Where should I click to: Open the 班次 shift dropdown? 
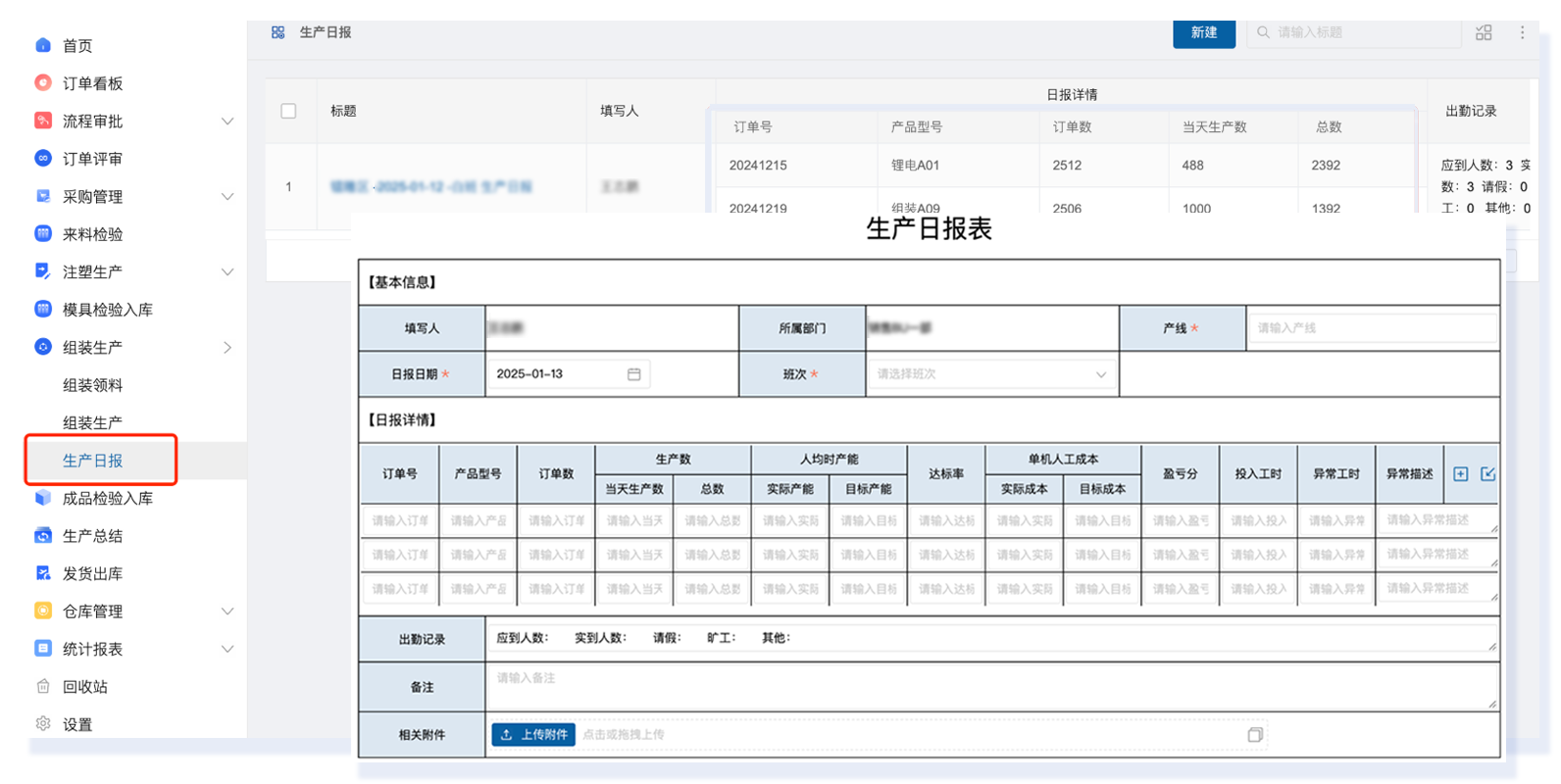[x=991, y=374]
